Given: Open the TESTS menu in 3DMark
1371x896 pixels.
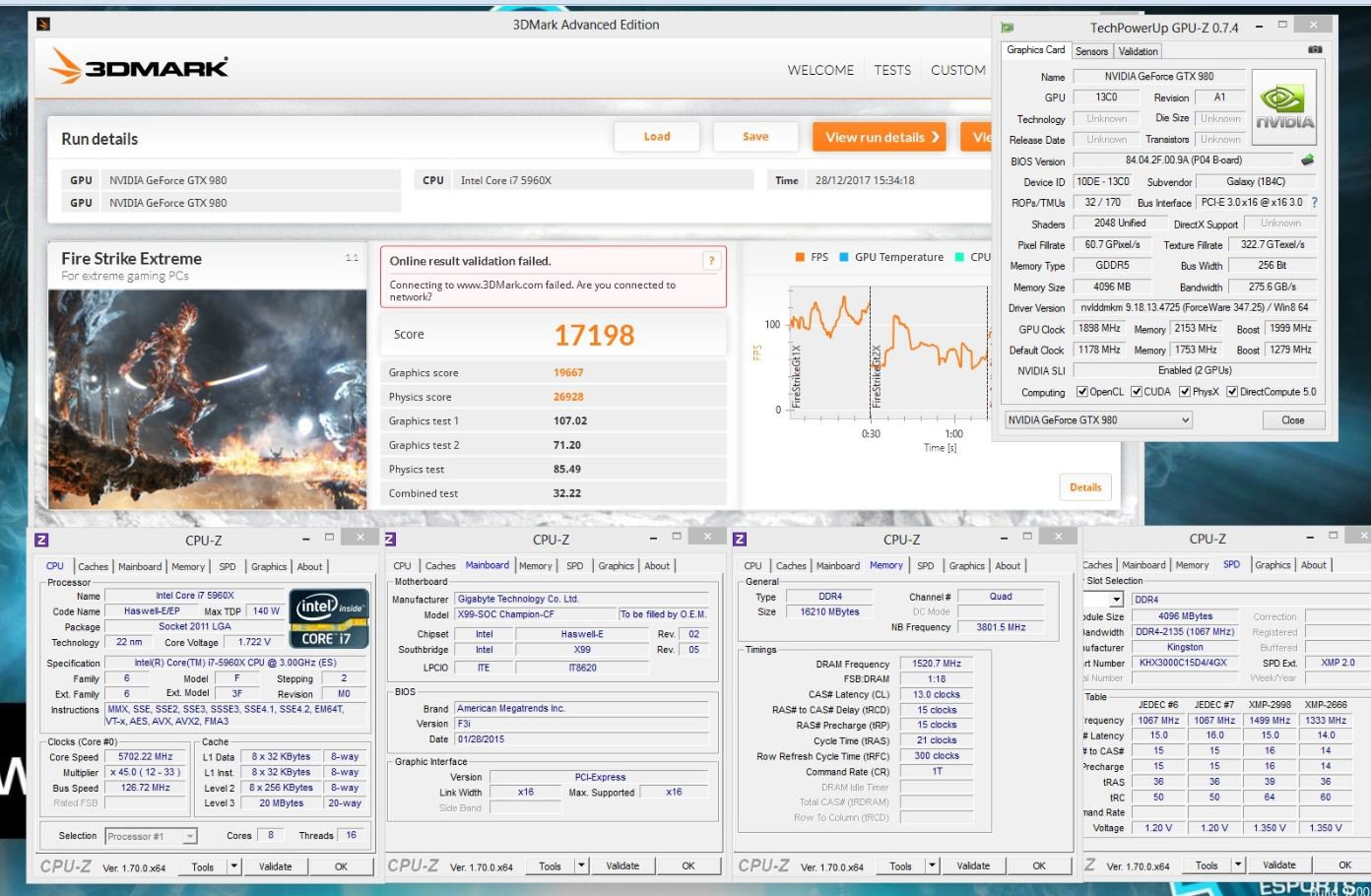Looking at the screenshot, I should pyautogui.click(x=892, y=70).
